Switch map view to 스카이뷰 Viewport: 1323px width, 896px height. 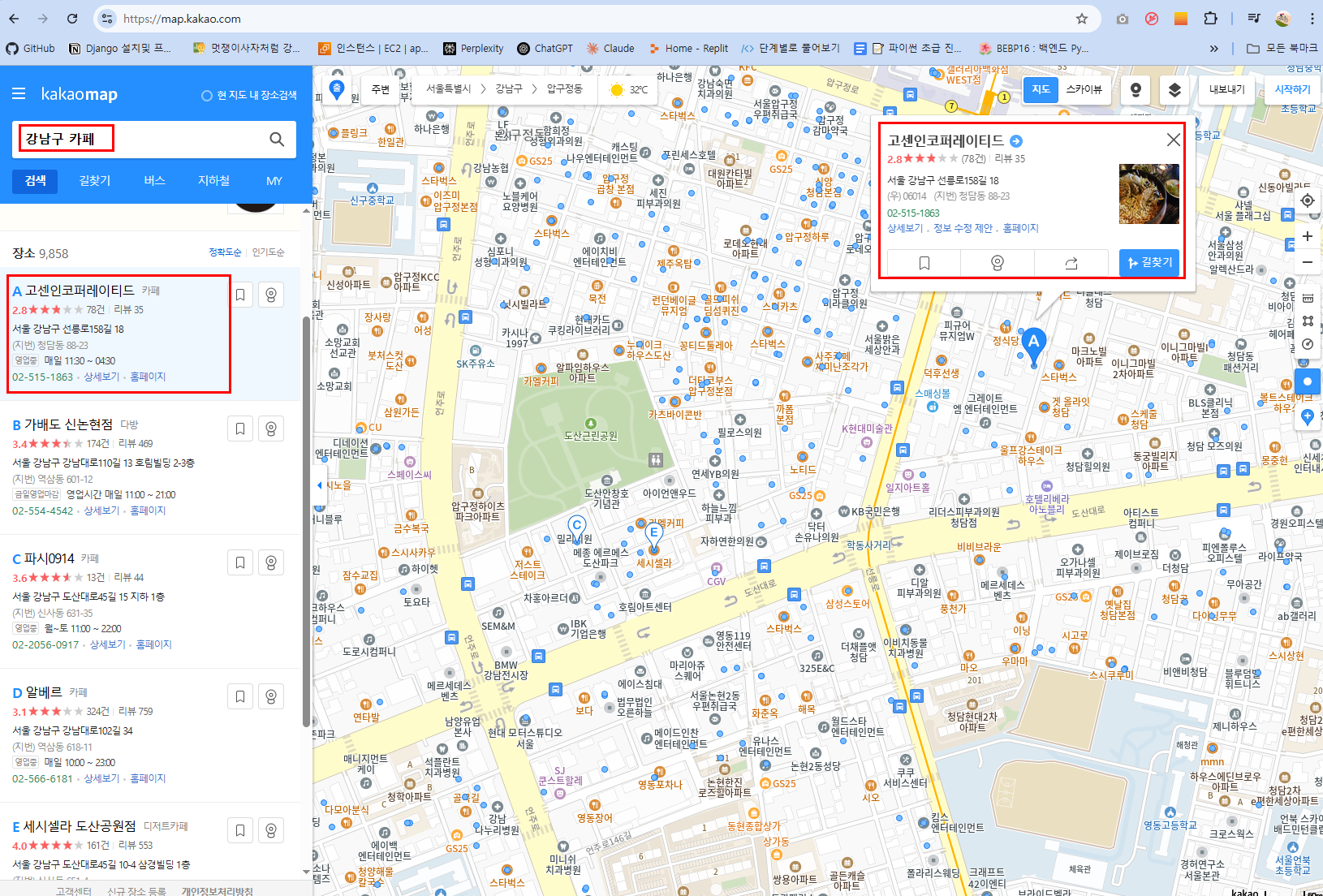click(1084, 89)
